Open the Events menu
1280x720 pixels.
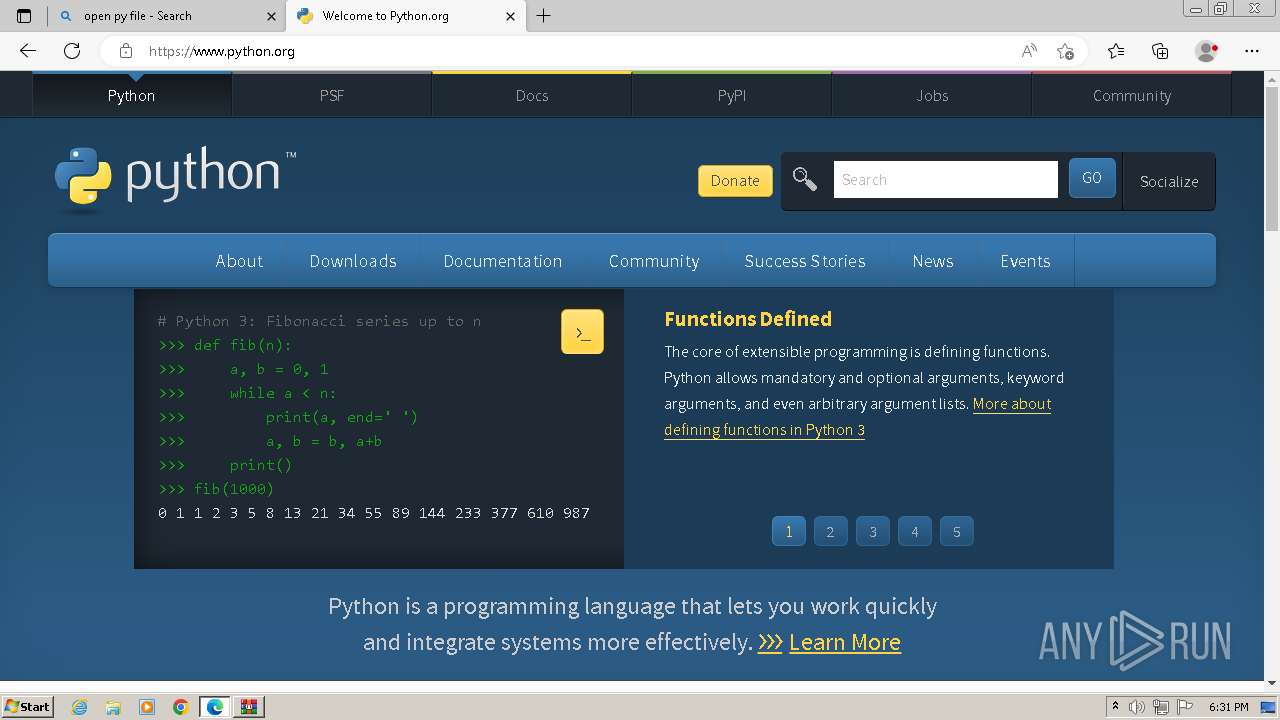click(1025, 261)
